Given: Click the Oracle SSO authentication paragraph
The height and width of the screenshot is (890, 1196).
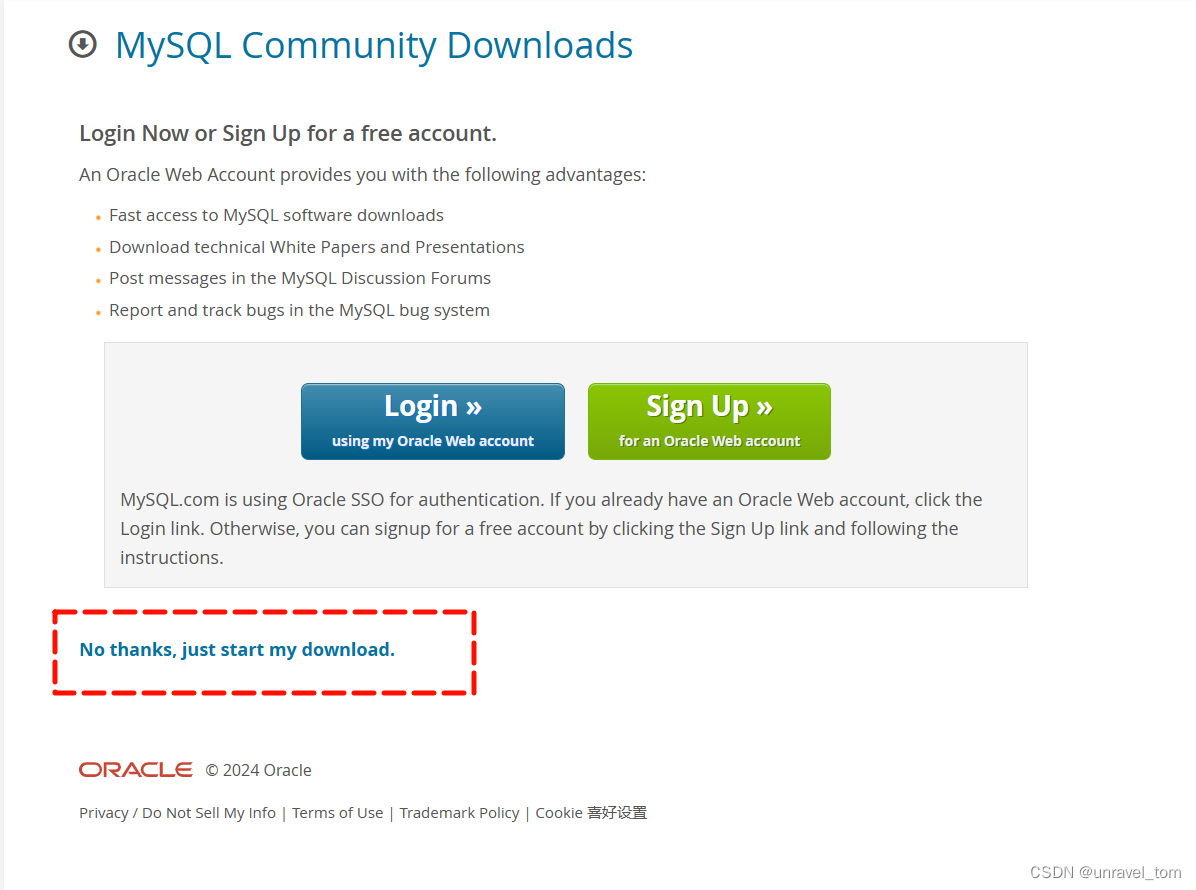Looking at the screenshot, I should tap(551, 529).
